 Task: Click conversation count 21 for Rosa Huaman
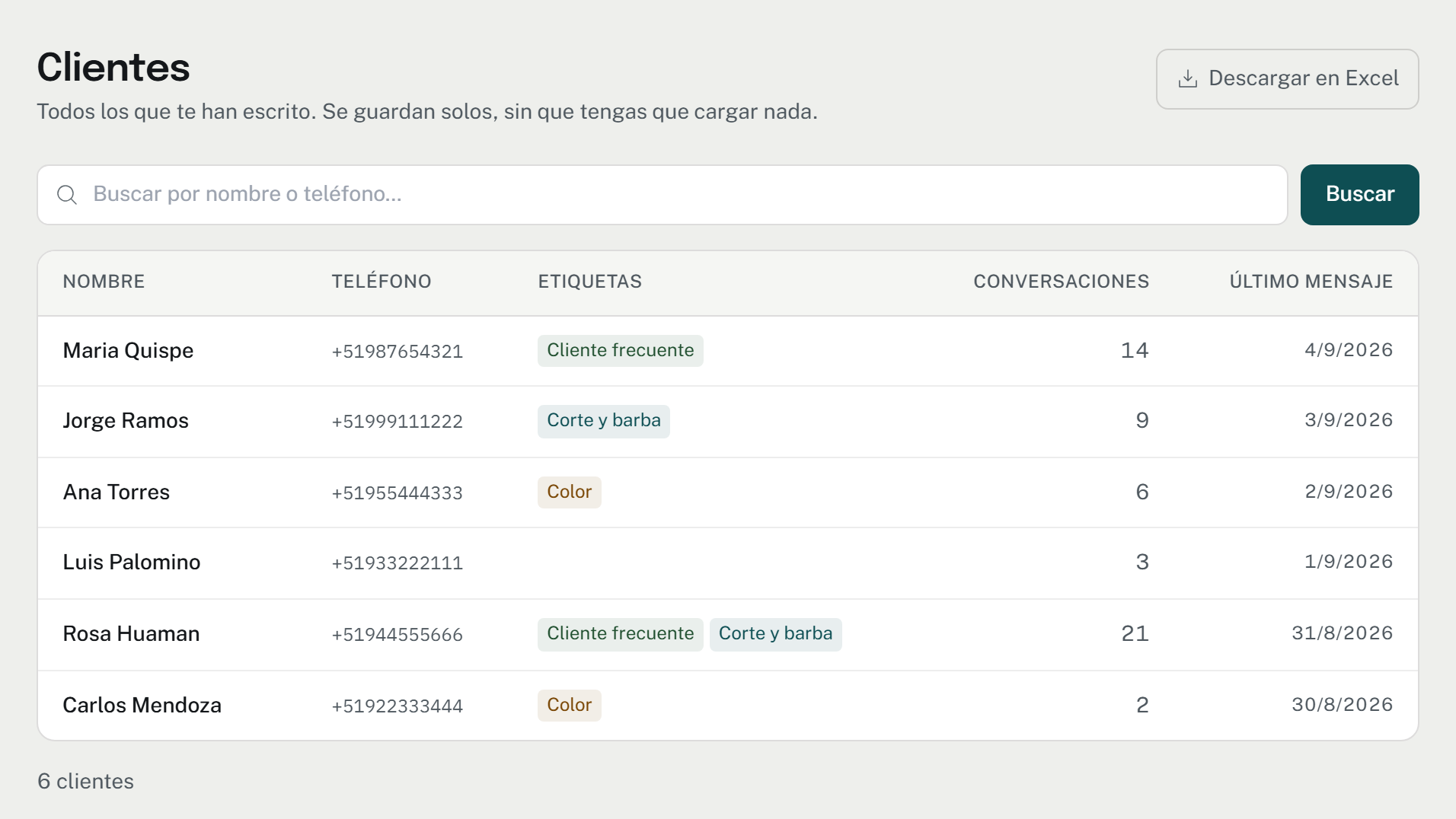tap(1135, 634)
